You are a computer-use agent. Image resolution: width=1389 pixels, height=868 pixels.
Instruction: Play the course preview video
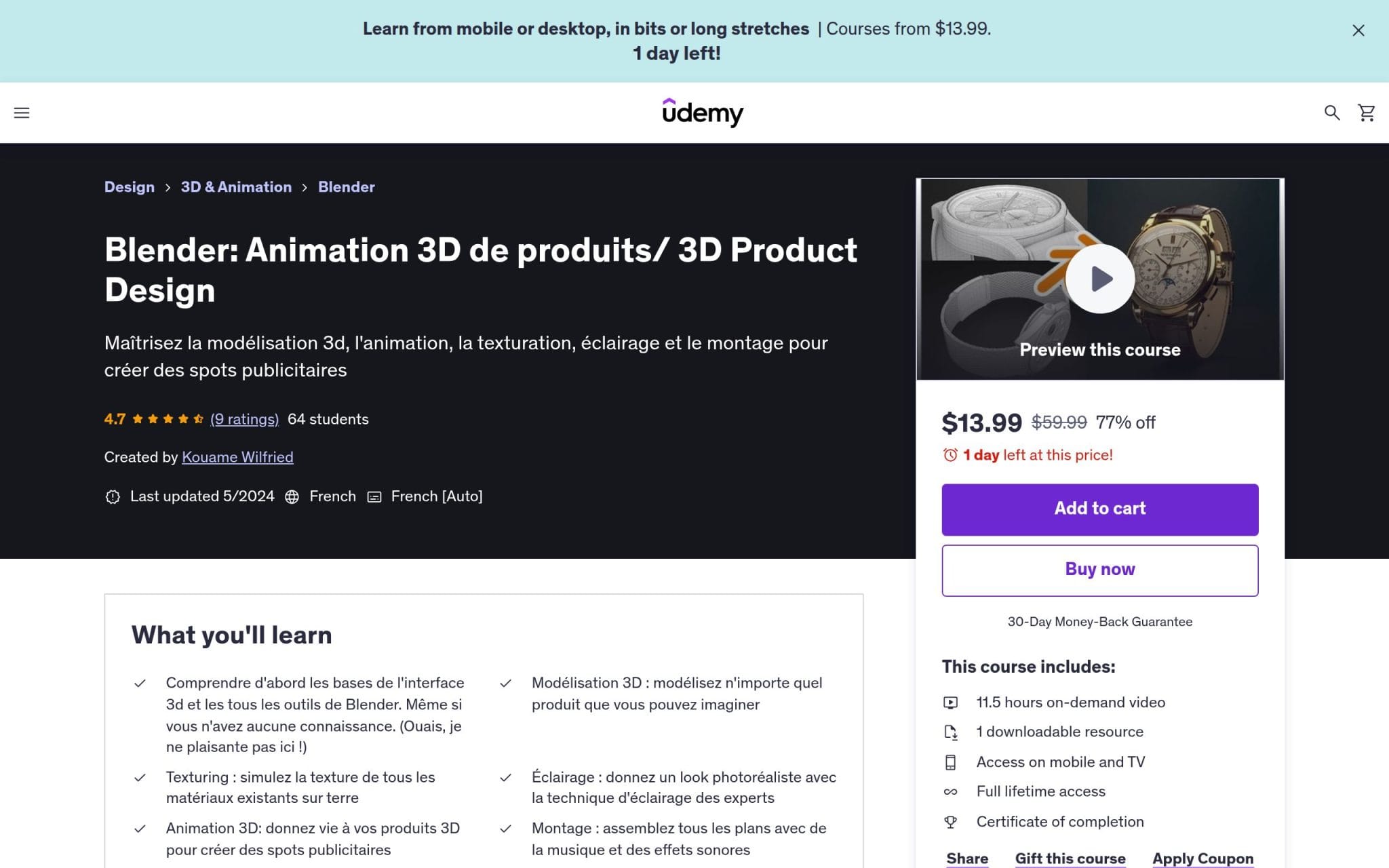(1100, 279)
